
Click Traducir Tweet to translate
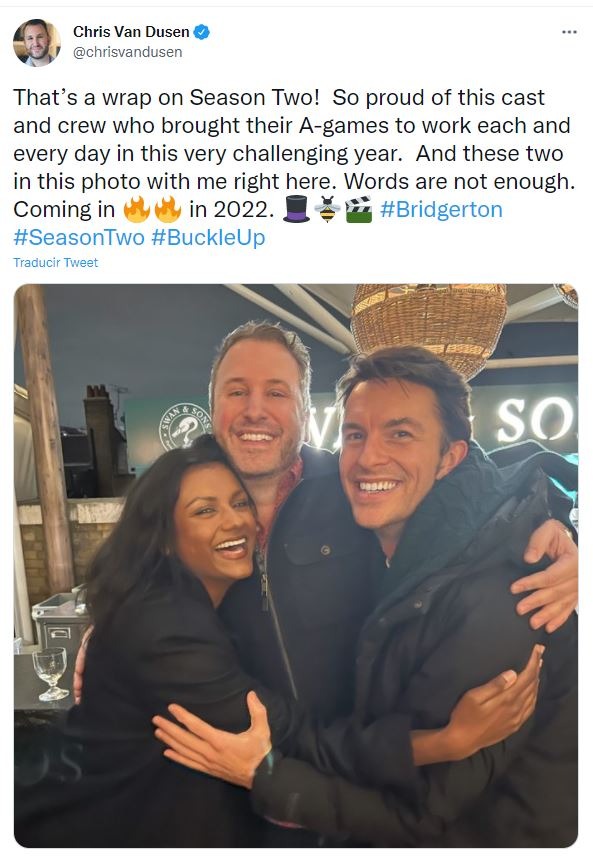[55, 262]
